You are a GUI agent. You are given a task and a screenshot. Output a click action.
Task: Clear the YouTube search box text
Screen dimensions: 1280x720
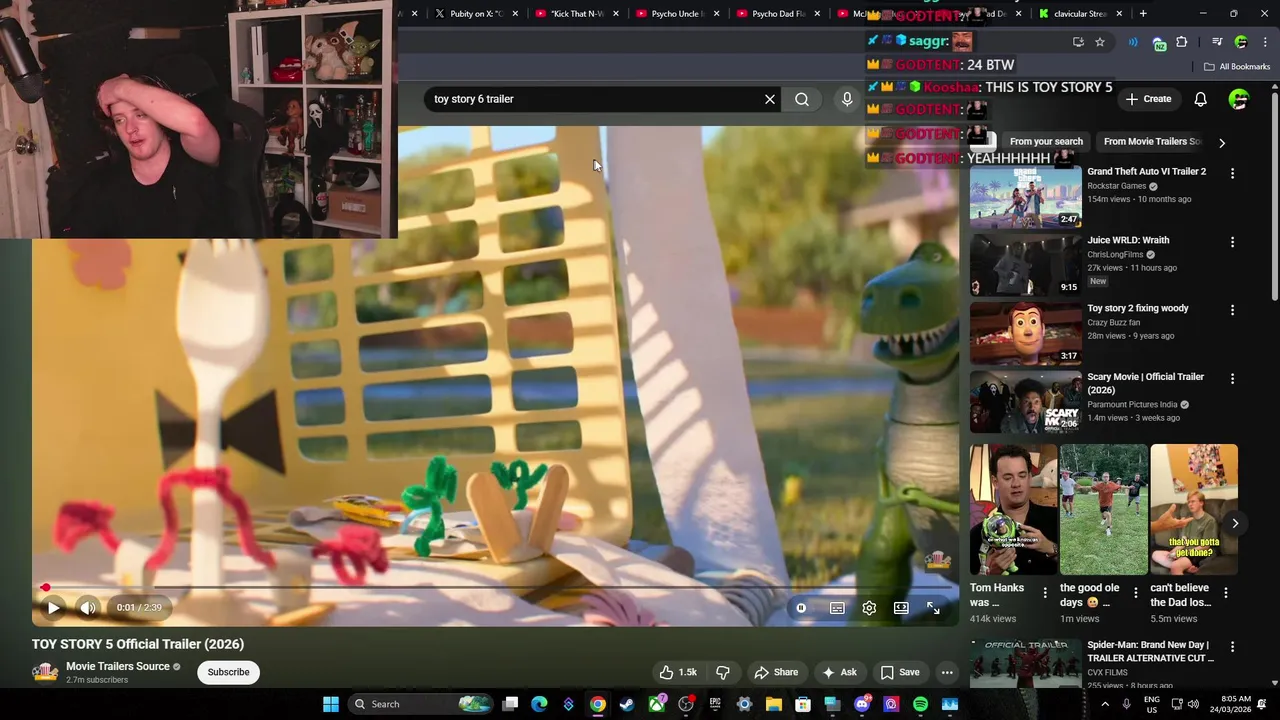(x=770, y=99)
